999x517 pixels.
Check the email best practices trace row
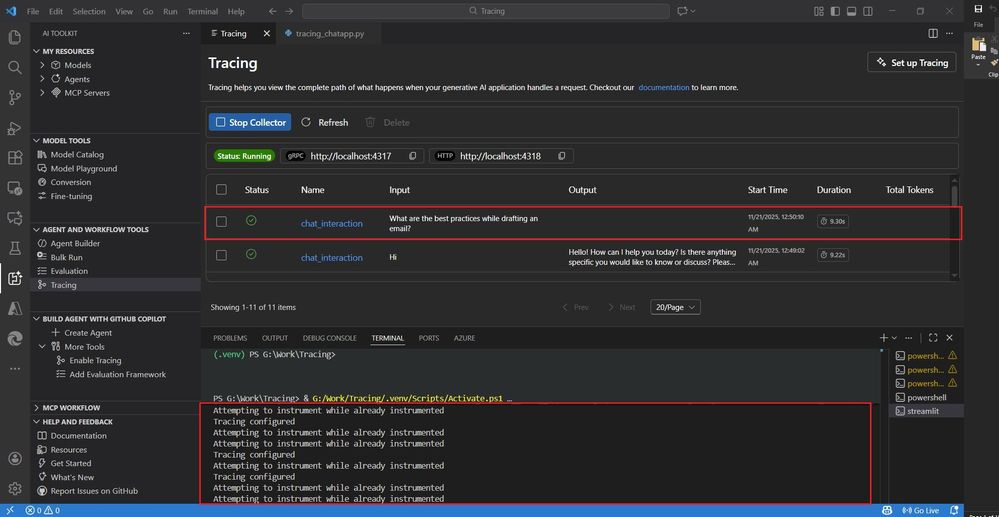(221, 221)
